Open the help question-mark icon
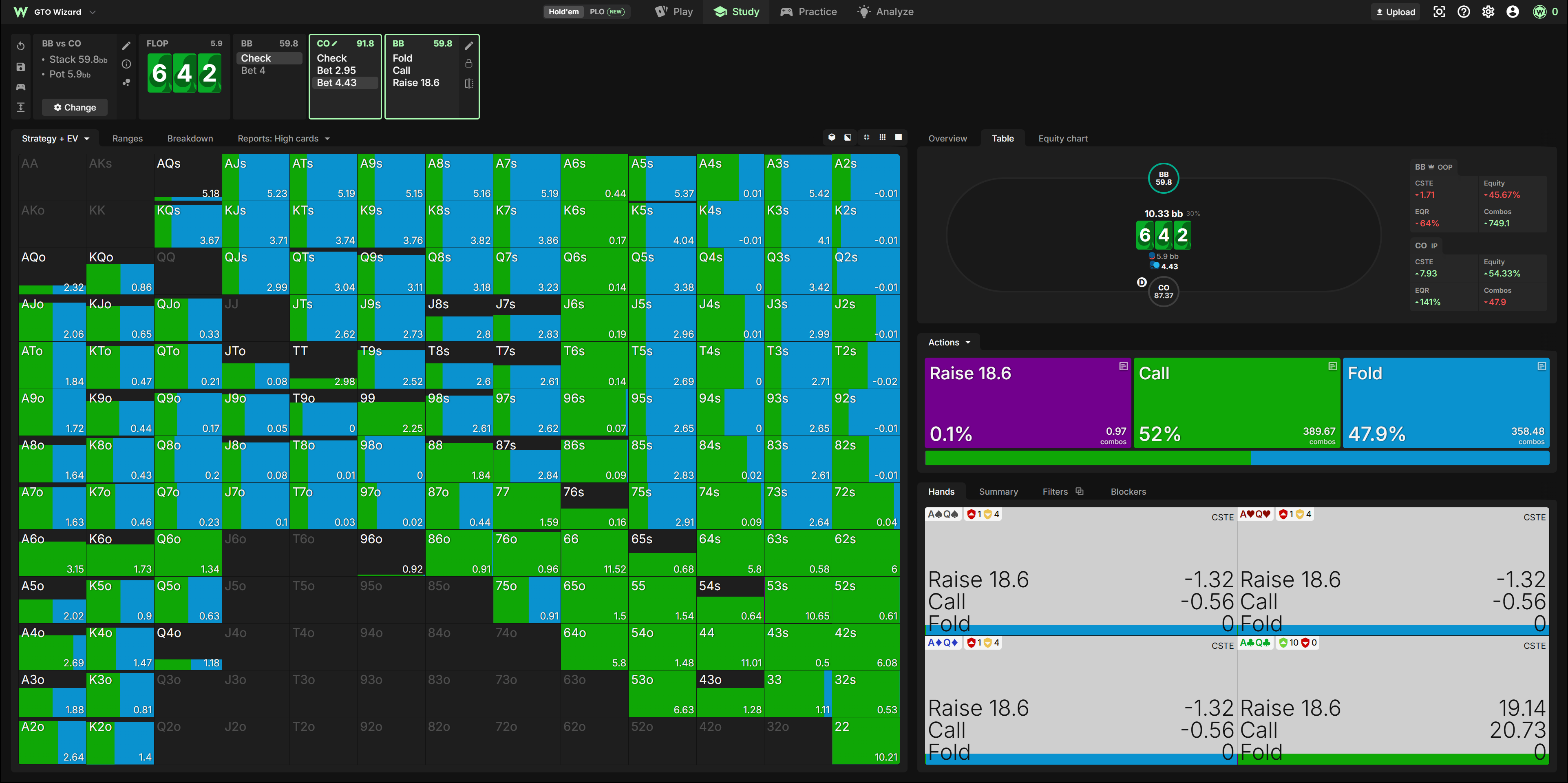Screen dimensions: 1568x783 point(1463,11)
